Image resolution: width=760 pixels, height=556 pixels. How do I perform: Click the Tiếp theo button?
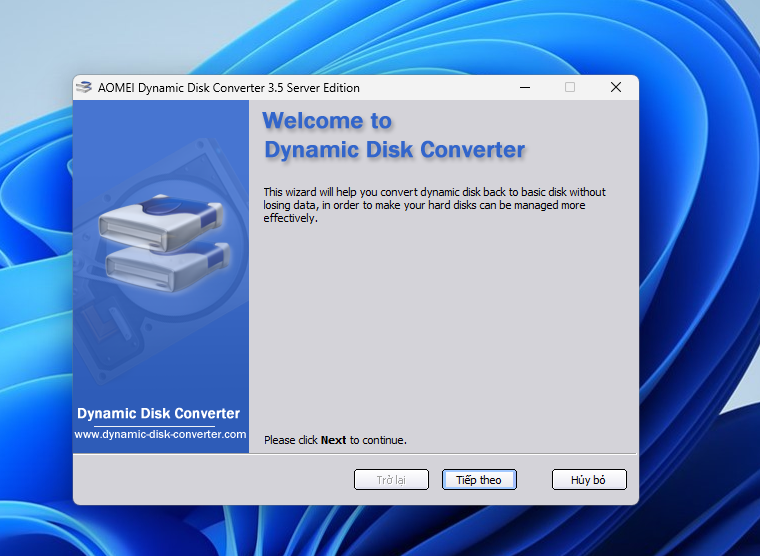(x=479, y=479)
